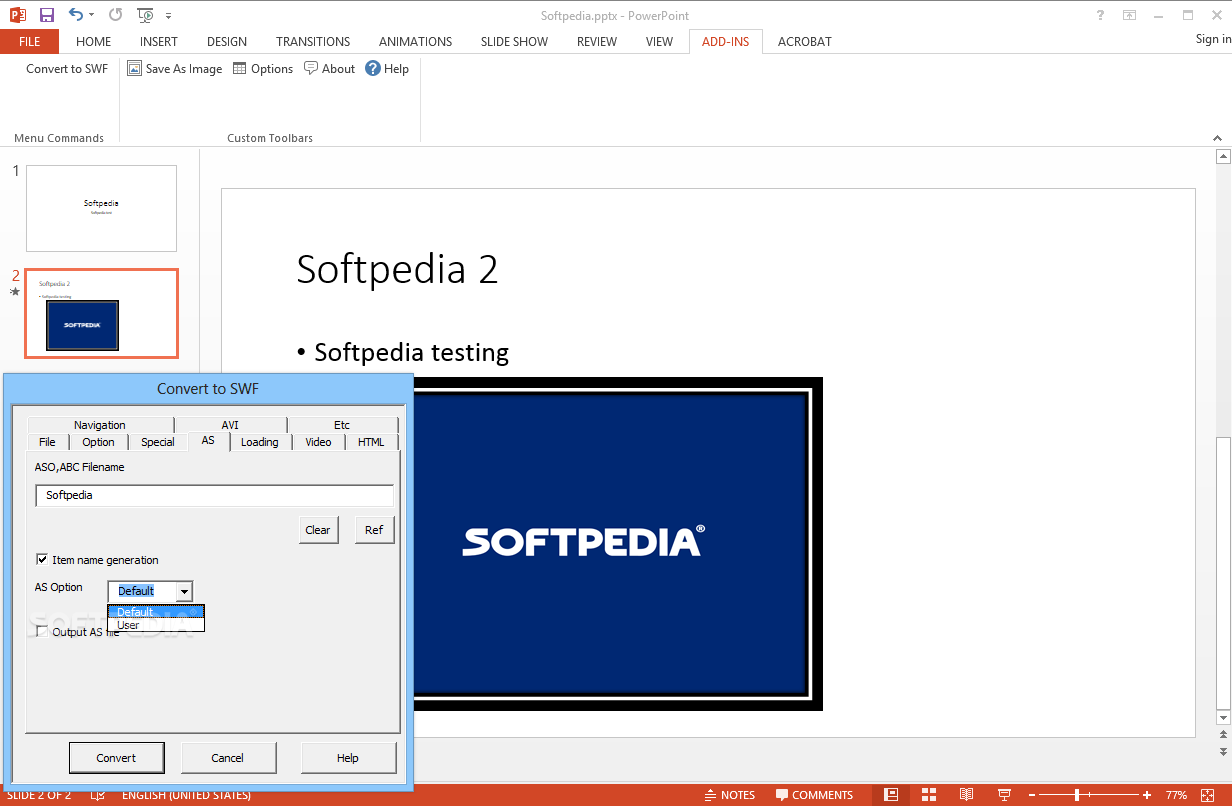1232x806 pixels.
Task: Open the Navigation tab in Convert to SWF
Action: [100, 425]
